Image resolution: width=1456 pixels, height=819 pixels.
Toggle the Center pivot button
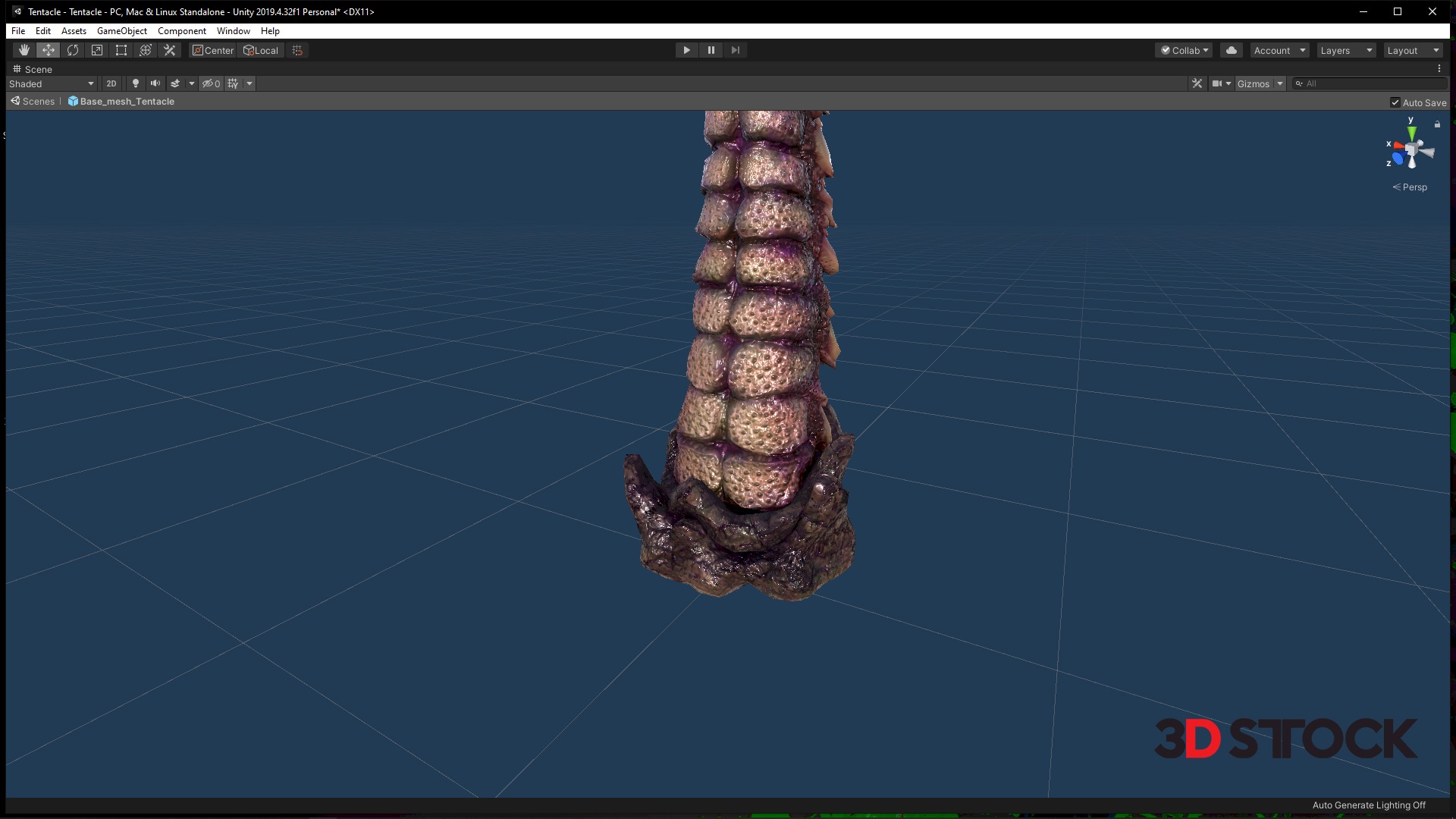(x=213, y=50)
